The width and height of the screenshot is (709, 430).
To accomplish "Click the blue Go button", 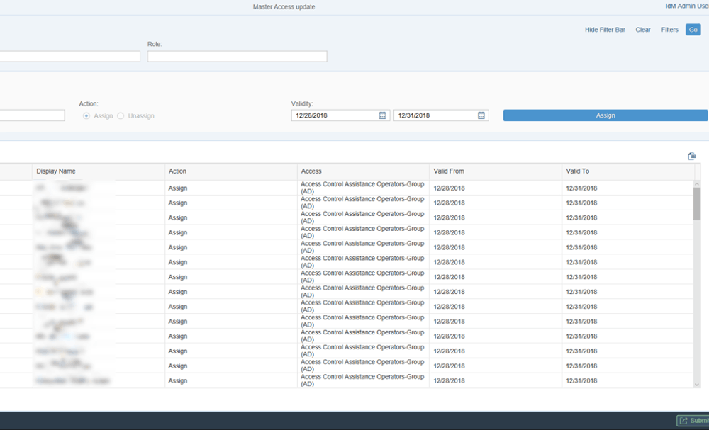I will coord(693,29).
